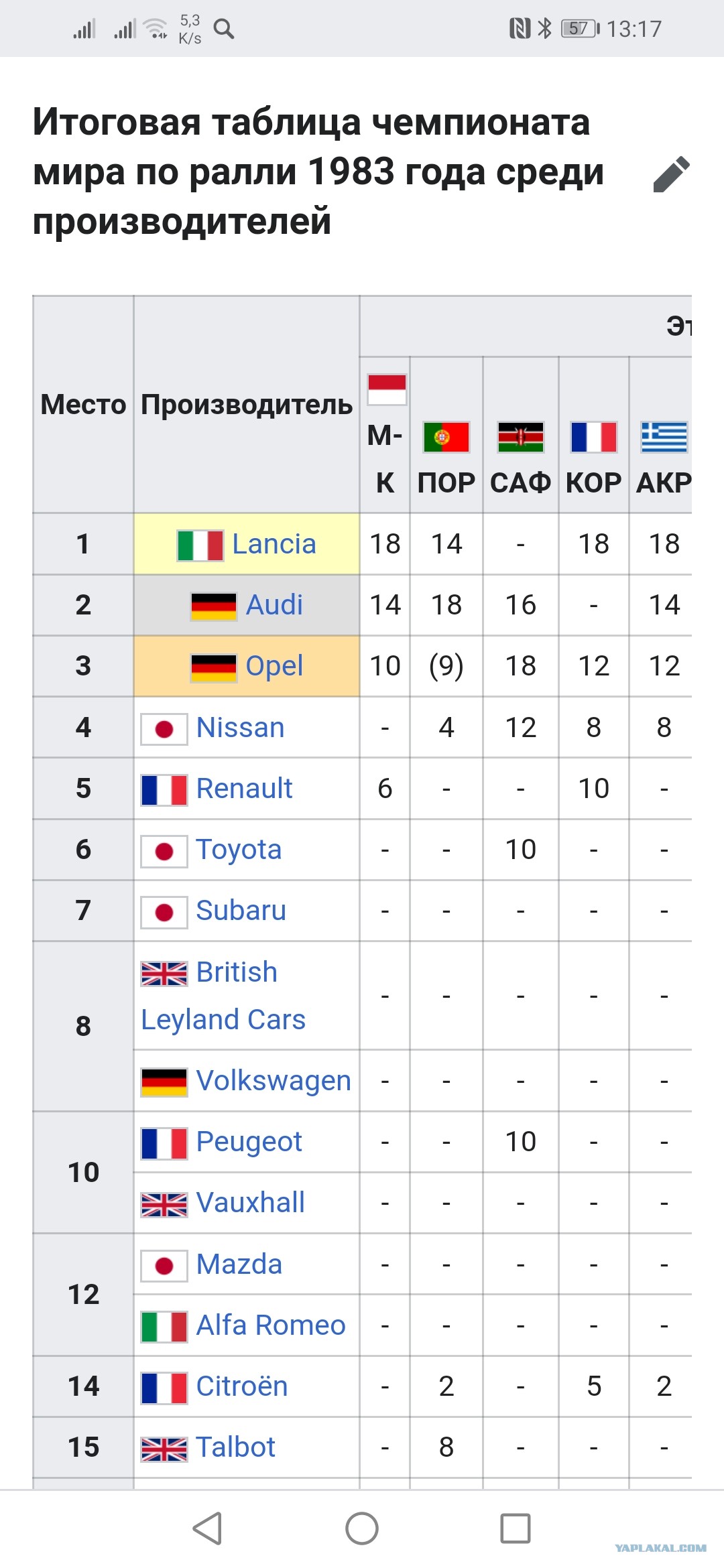Tap the Greece flag above АКР
Viewport: 724px width, 1568px height.
664,437
